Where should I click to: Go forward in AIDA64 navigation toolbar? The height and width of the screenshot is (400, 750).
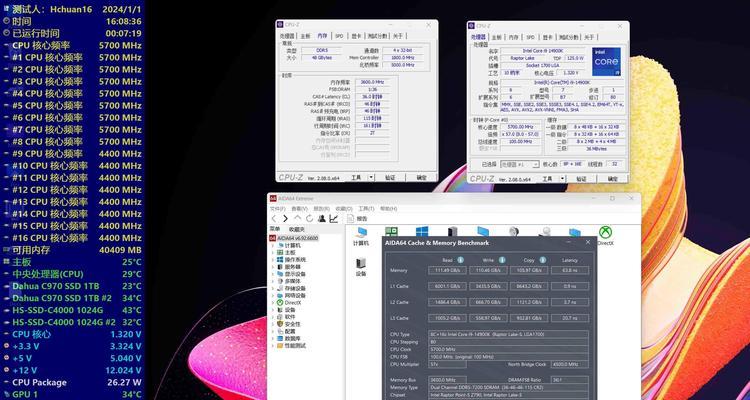[x=285, y=219]
